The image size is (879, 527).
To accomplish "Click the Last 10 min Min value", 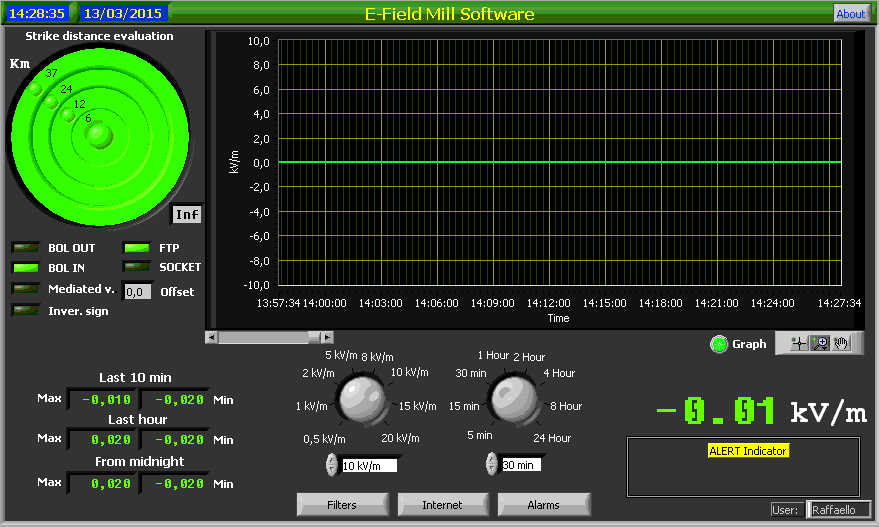I will coord(175,399).
